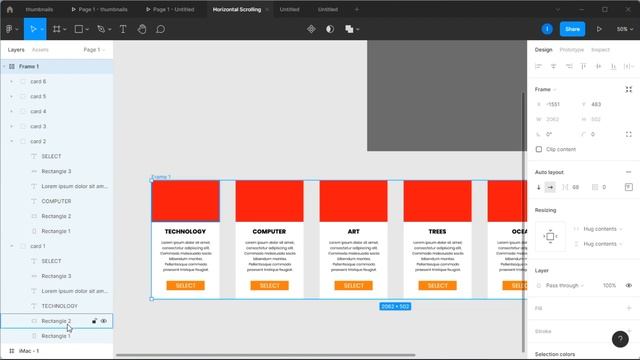This screenshot has width=640, height=360.
Task: Click align vertical centers icon
Action: click(598, 66)
